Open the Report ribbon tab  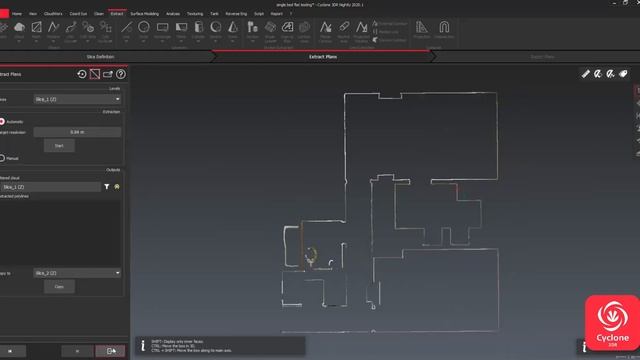point(276,13)
